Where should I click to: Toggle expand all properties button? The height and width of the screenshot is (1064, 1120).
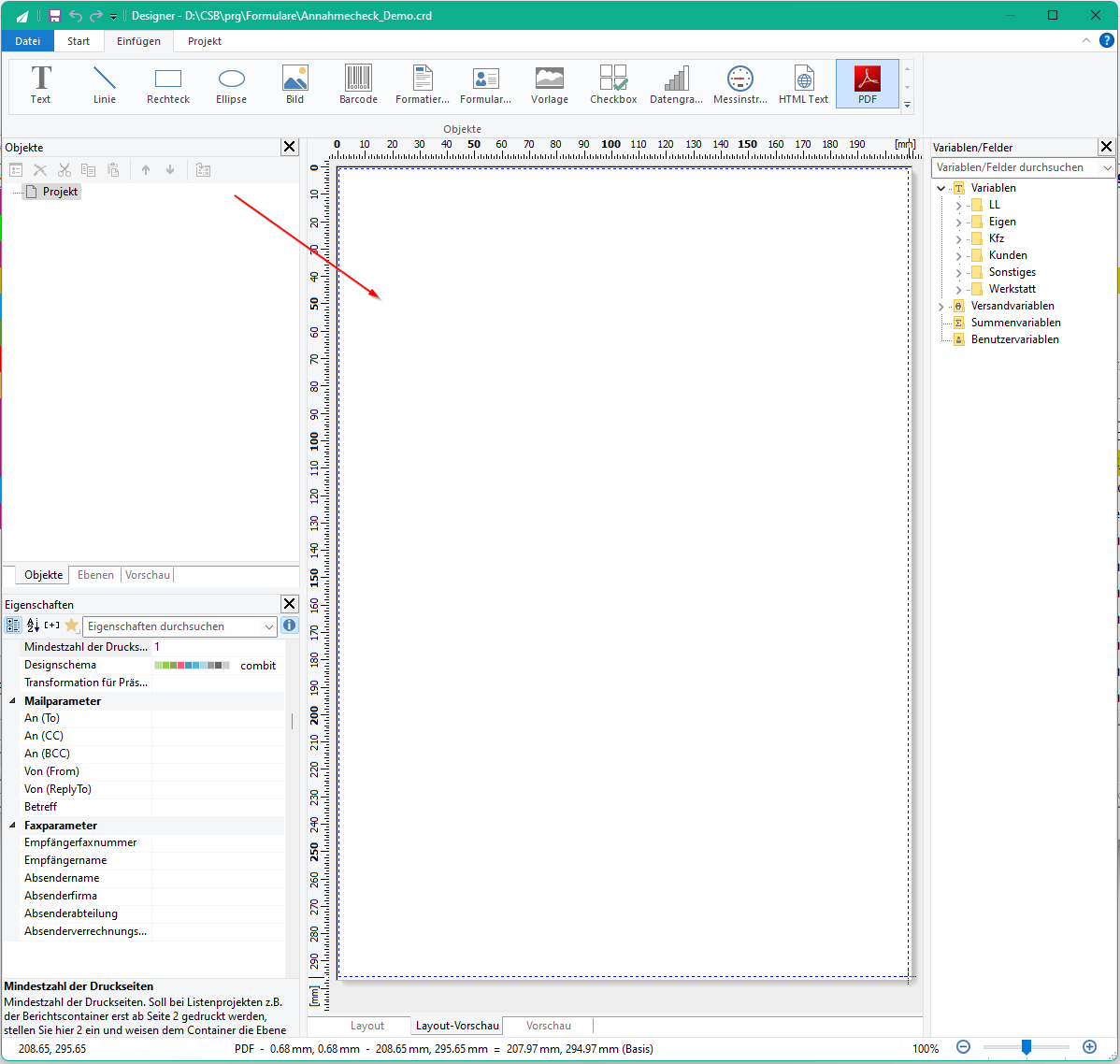(x=52, y=625)
